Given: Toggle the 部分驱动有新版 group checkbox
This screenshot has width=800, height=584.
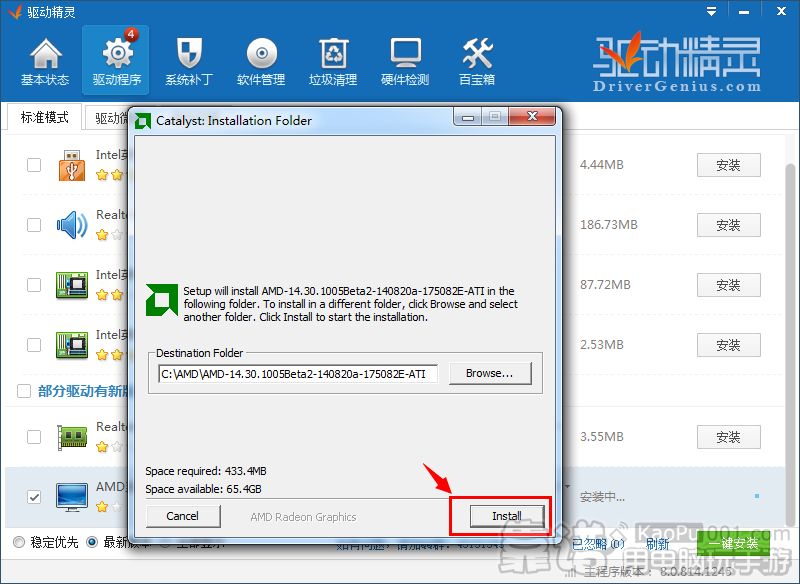Looking at the screenshot, I should click(x=24, y=391).
